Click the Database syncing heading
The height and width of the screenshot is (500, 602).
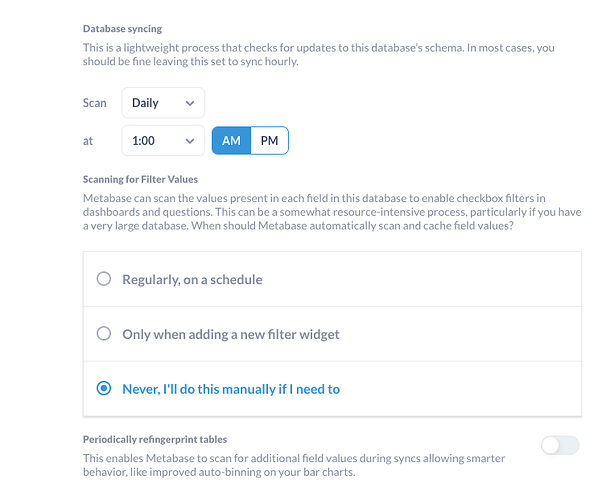coord(122,29)
